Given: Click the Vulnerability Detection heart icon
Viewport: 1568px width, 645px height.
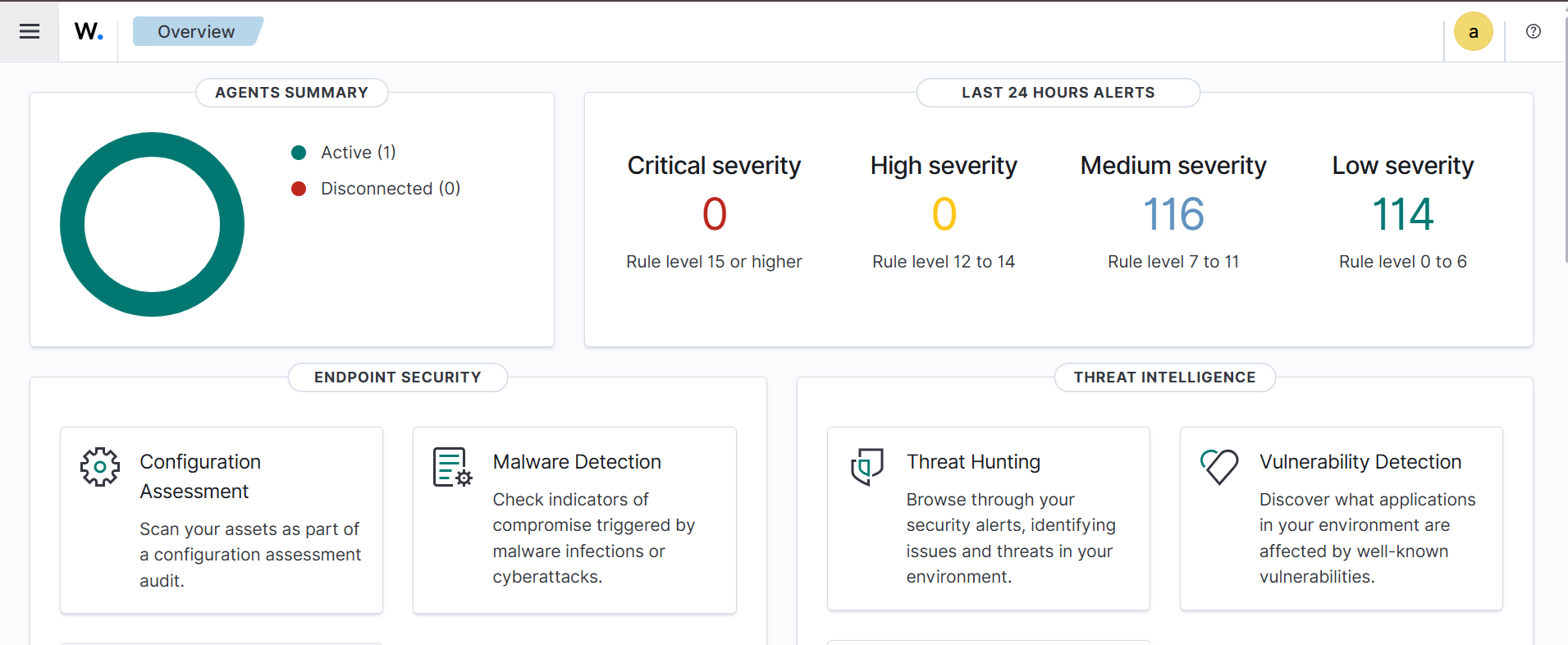Looking at the screenshot, I should point(1219,466).
